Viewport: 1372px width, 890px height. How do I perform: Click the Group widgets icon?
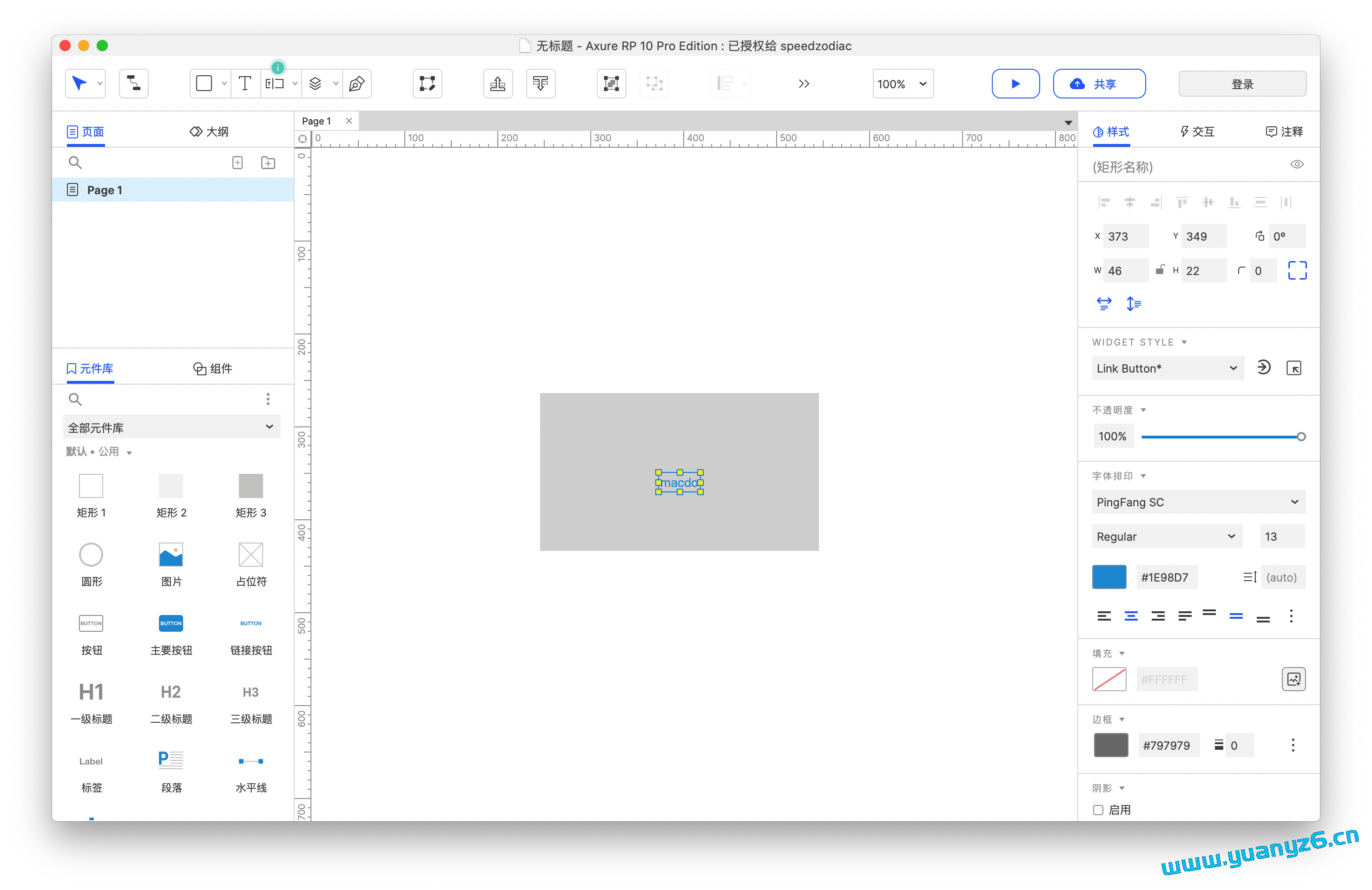pos(611,84)
